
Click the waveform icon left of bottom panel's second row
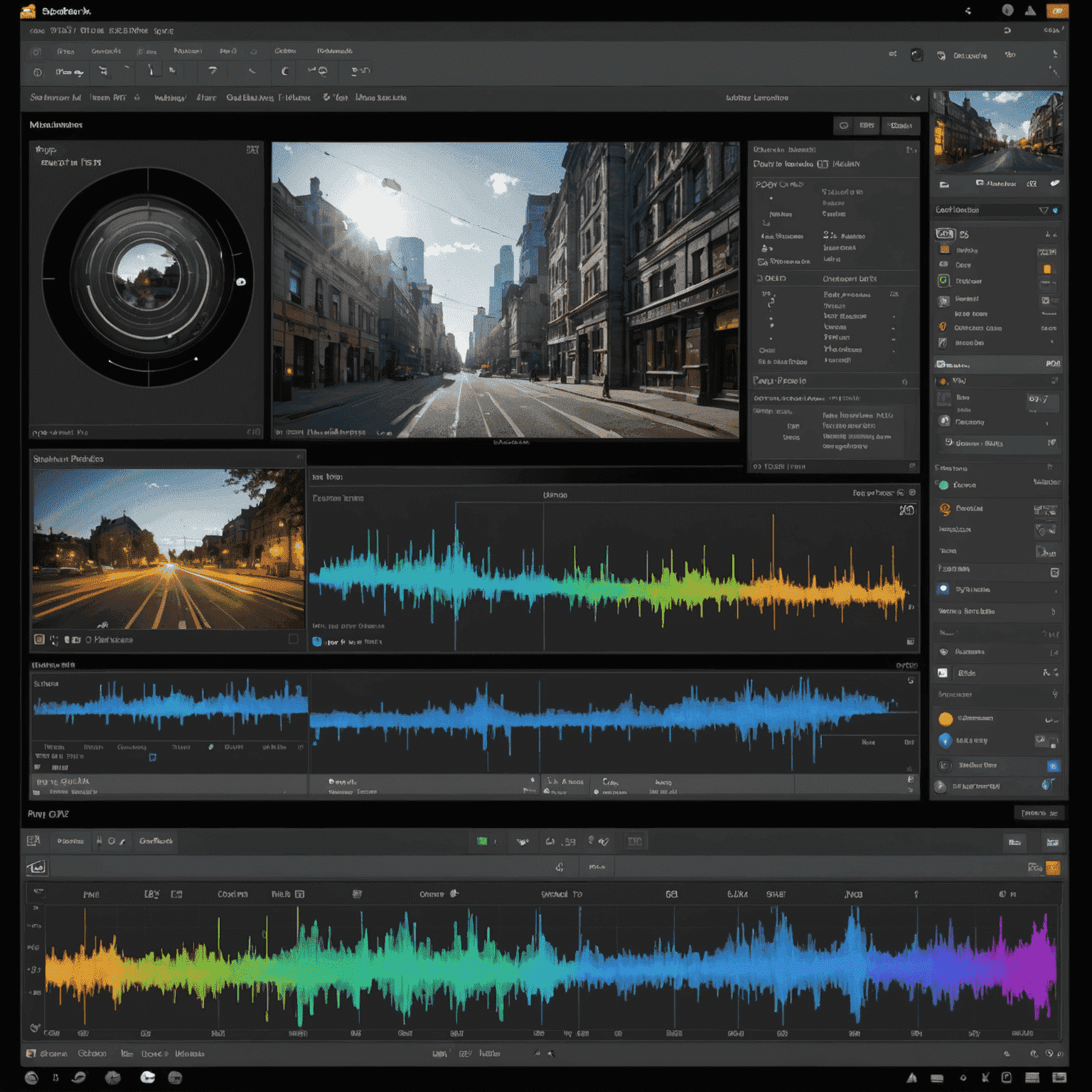36,867
